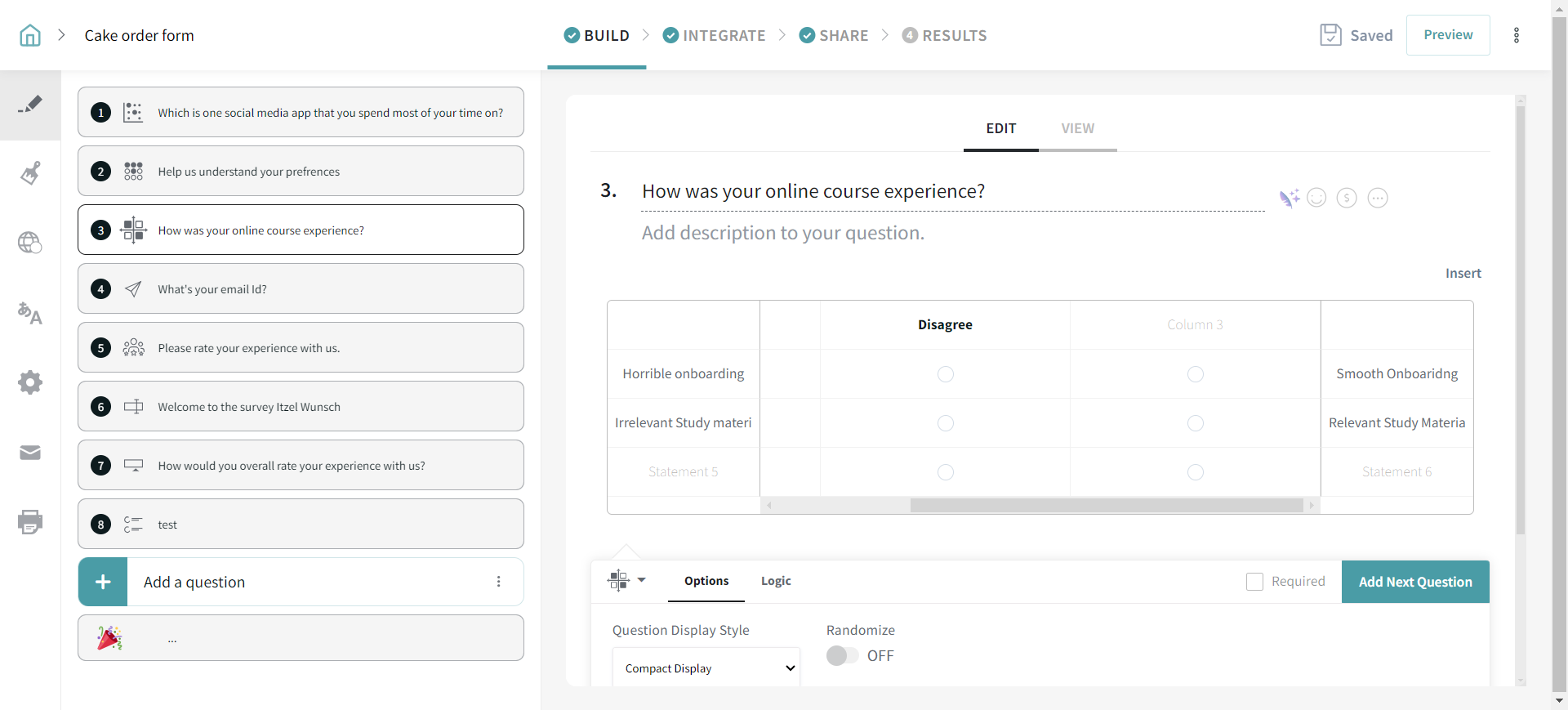Select Disagree radio for Horrible onboarding row
This screenshot has height=710, width=1568.
[945, 374]
